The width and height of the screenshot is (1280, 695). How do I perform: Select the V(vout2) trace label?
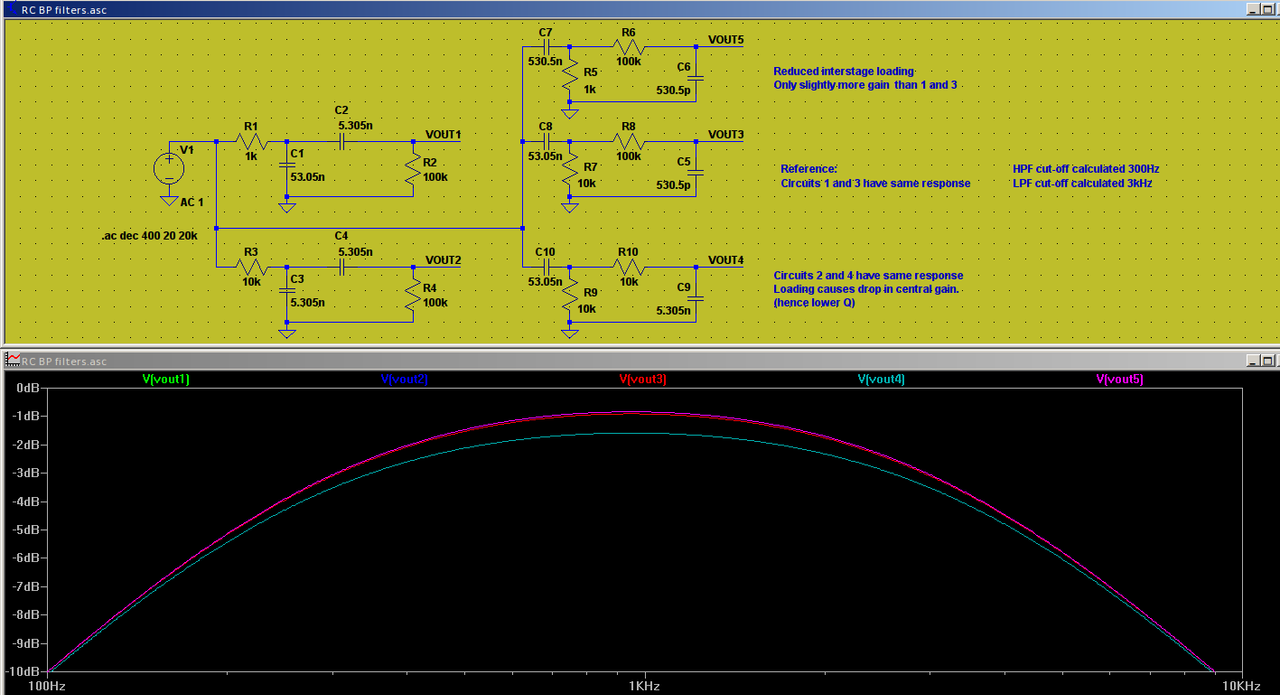coord(404,379)
